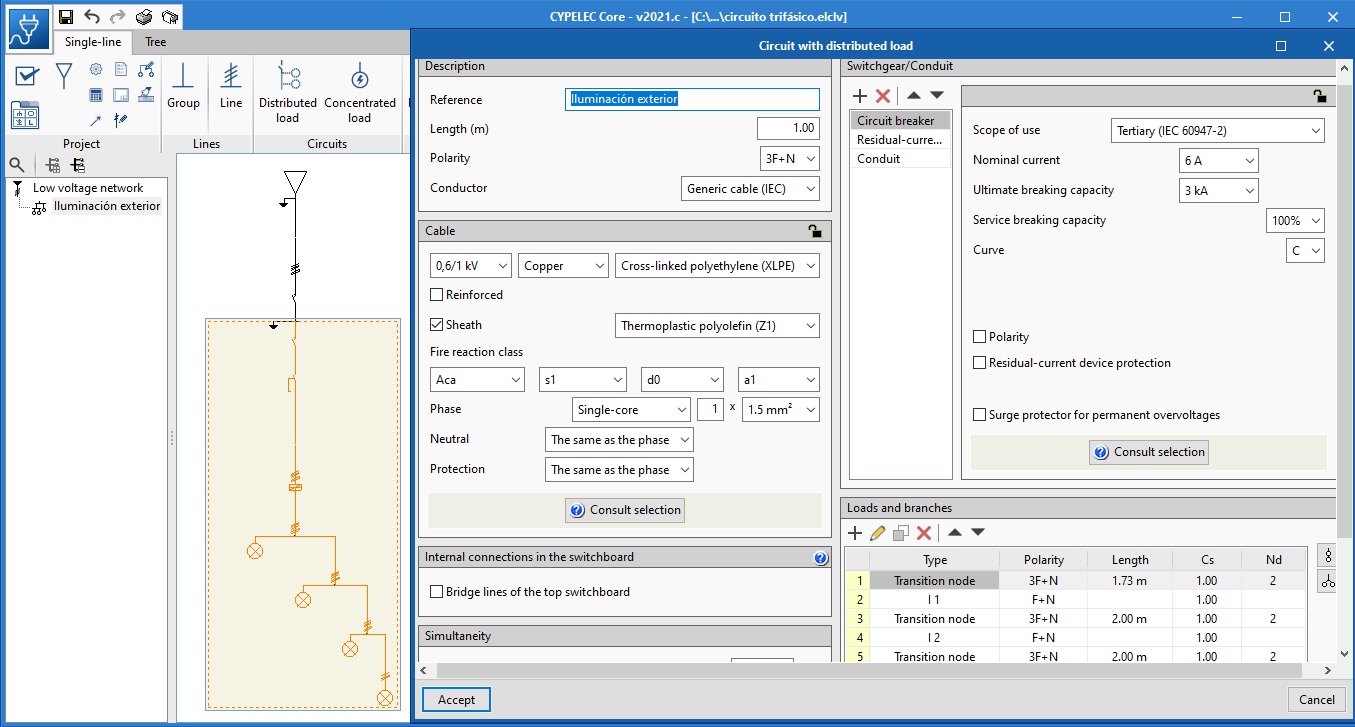Click the help icon beside Internal connections
Image resolution: width=1355 pixels, height=727 pixels.
tap(821, 558)
